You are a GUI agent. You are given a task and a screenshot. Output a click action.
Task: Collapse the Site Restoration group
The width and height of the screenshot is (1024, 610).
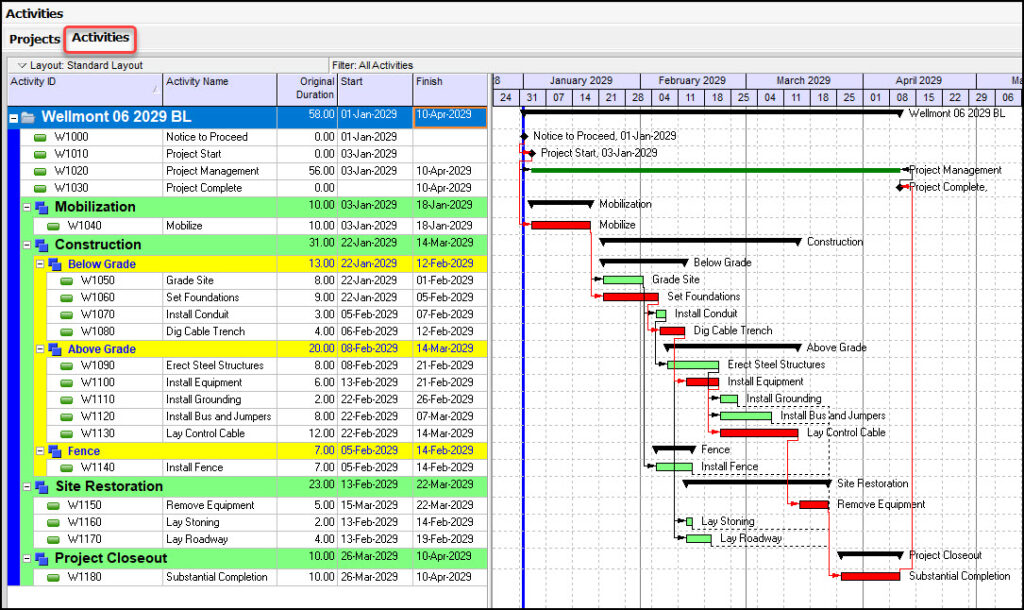pos(27,487)
